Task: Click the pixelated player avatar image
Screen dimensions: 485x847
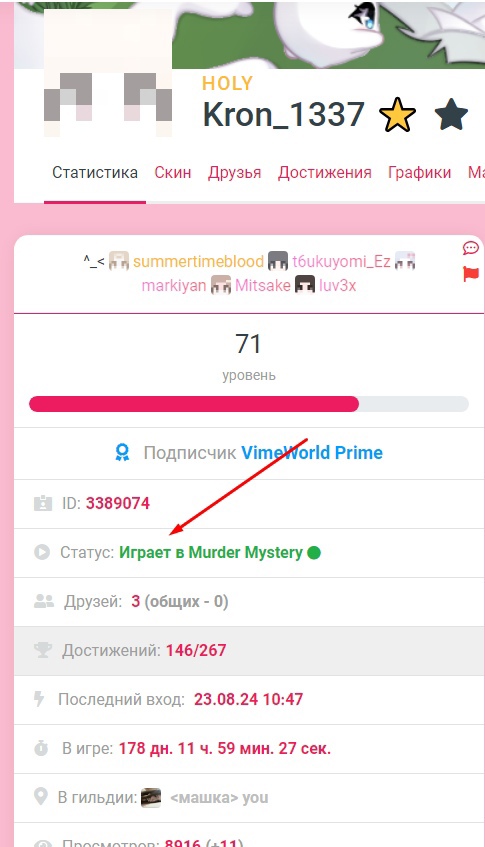Action: 108,73
